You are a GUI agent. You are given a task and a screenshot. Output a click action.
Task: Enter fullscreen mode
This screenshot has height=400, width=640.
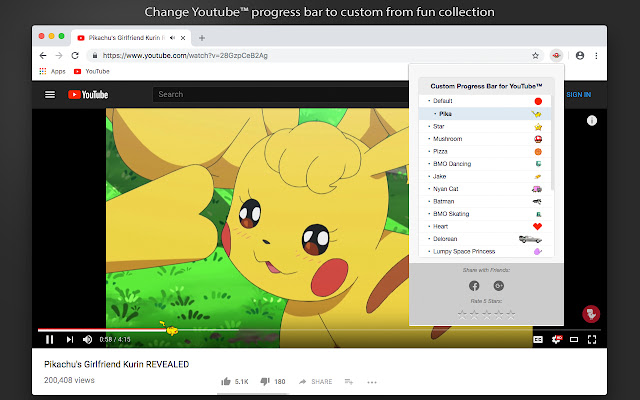click(x=592, y=340)
